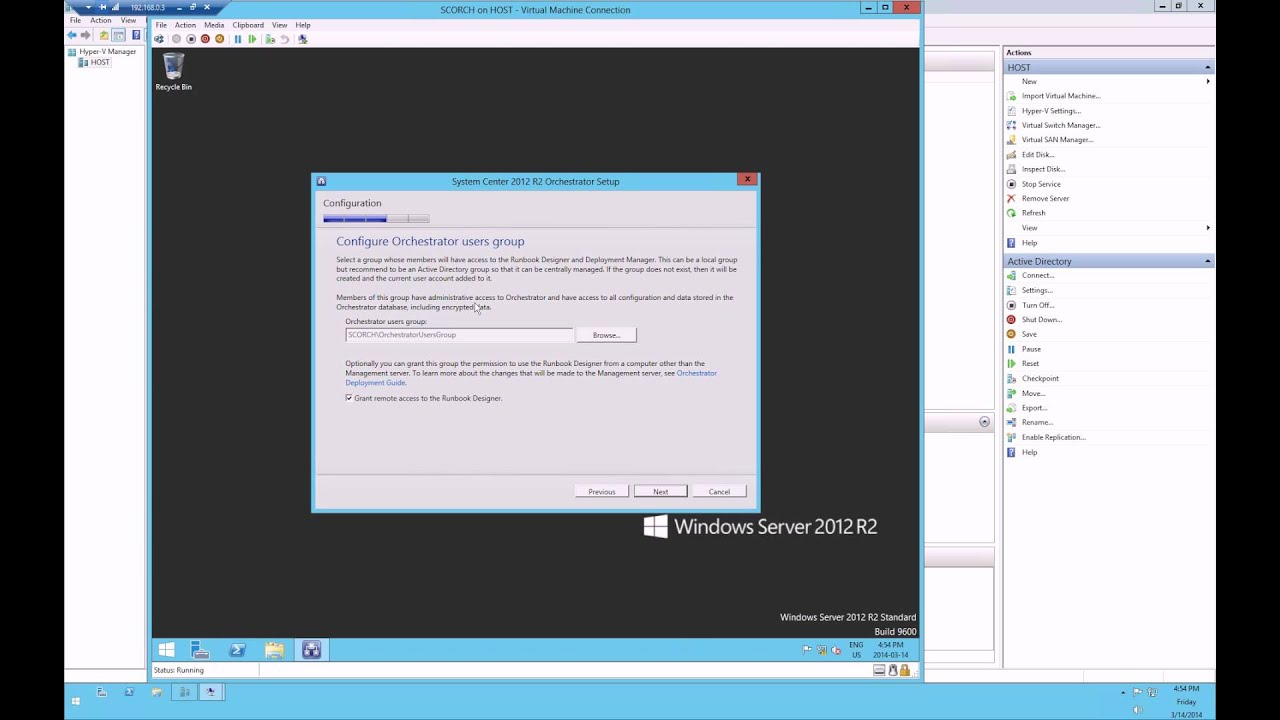Click Connect in Active Directory actions
The image size is (1280, 720).
(1038, 275)
